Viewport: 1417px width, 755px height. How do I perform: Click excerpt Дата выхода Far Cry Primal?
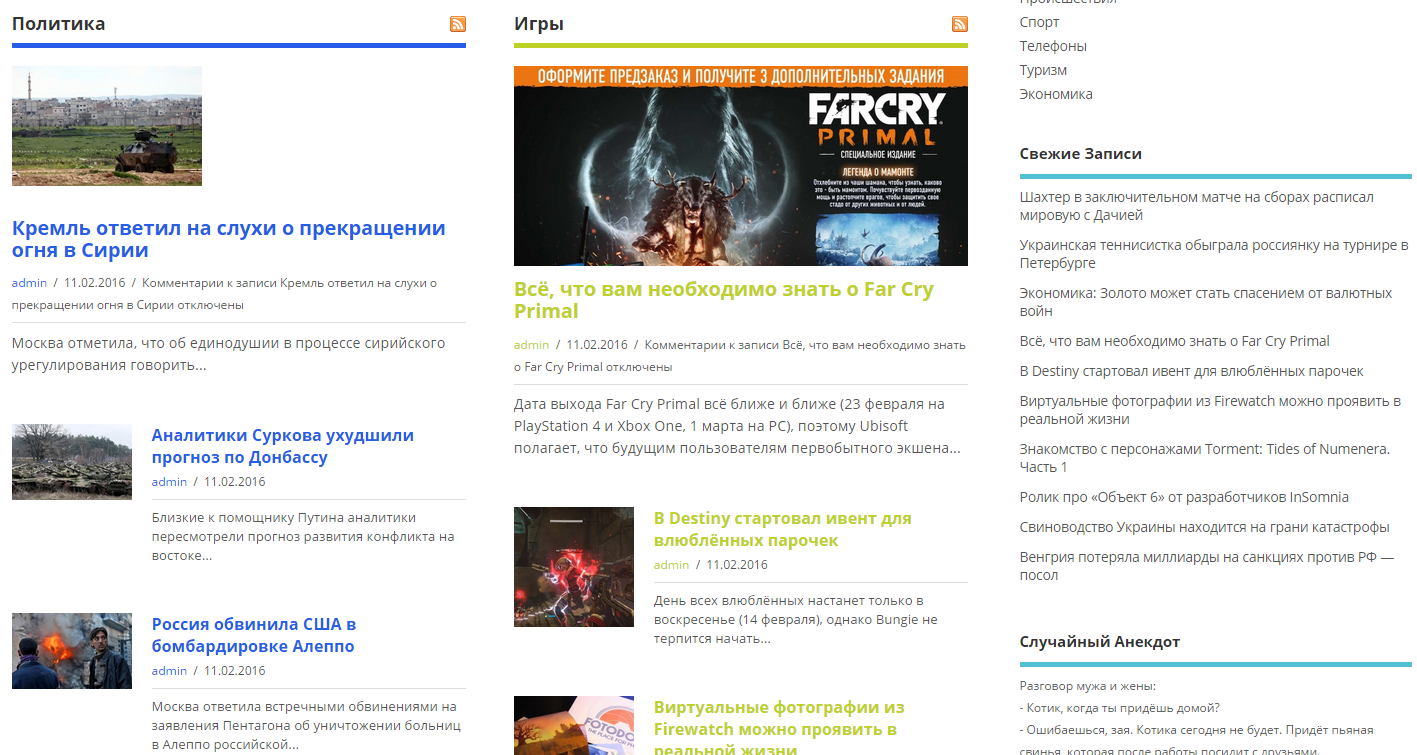click(737, 426)
